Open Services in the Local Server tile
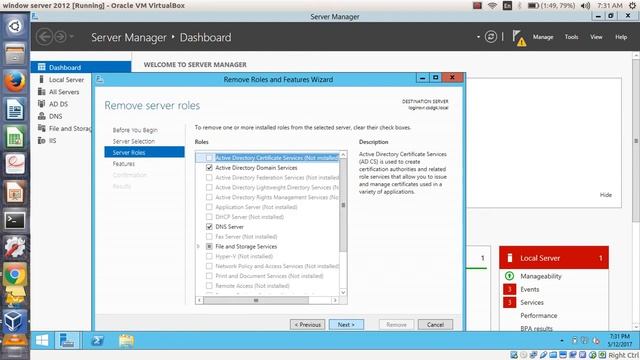The width and height of the screenshot is (640, 360). pyautogui.click(x=531, y=302)
